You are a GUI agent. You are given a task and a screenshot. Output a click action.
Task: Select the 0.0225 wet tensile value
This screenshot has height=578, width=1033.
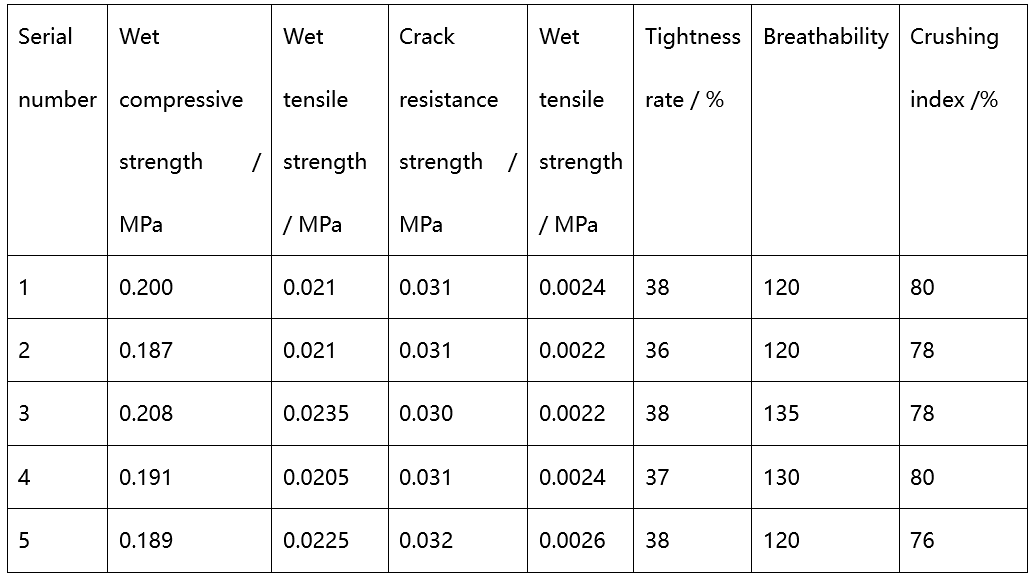tap(316, 541)
